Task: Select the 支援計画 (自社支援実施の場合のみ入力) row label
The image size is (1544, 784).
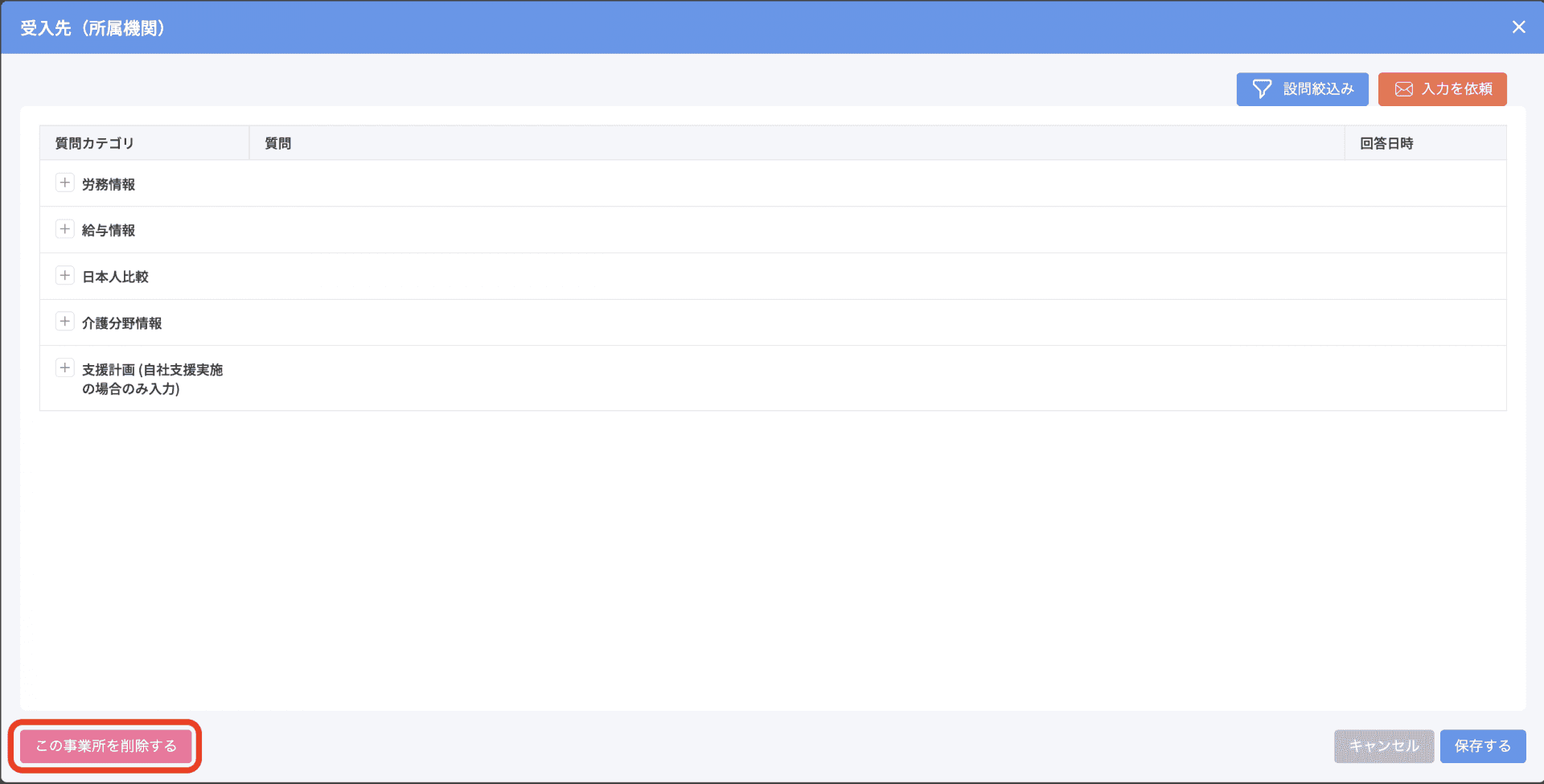Action: 152,379
